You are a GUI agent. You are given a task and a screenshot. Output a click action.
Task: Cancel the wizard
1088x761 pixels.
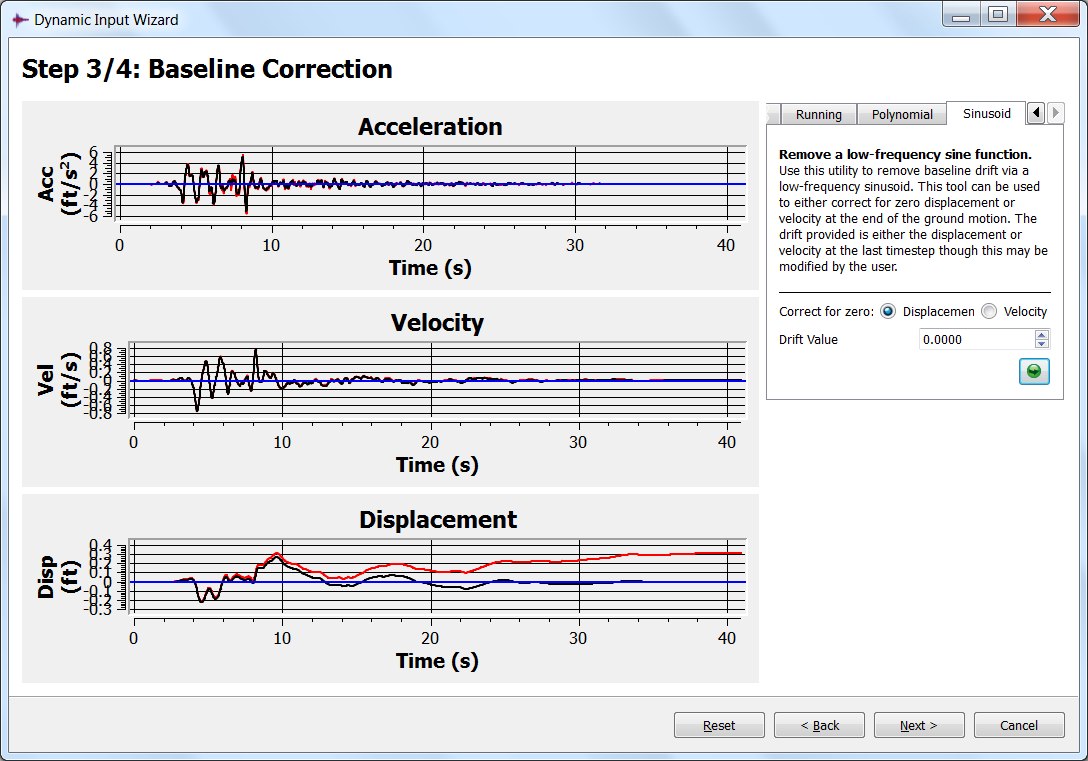[1019, 725]
